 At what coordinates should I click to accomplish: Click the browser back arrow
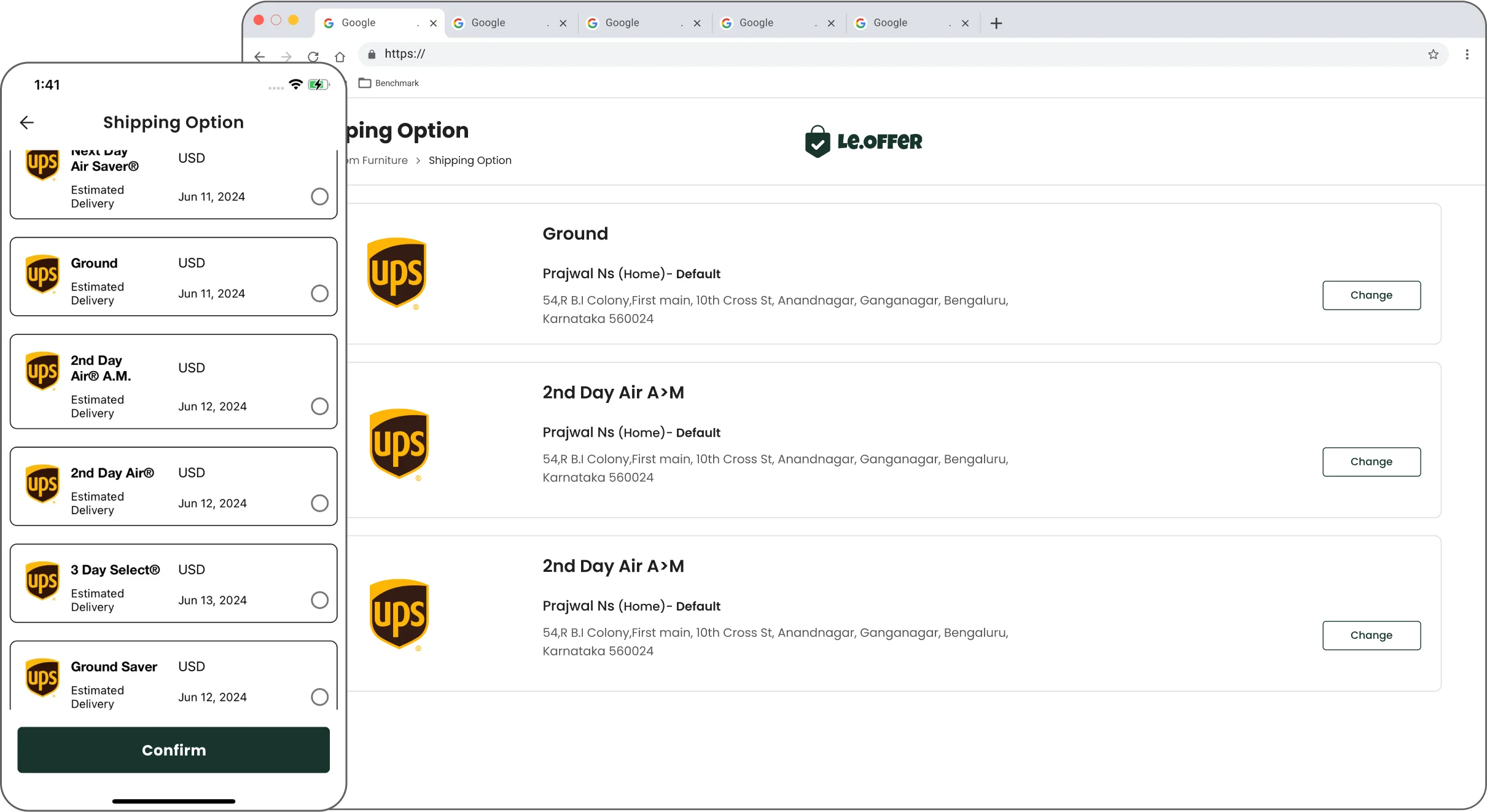259,57
